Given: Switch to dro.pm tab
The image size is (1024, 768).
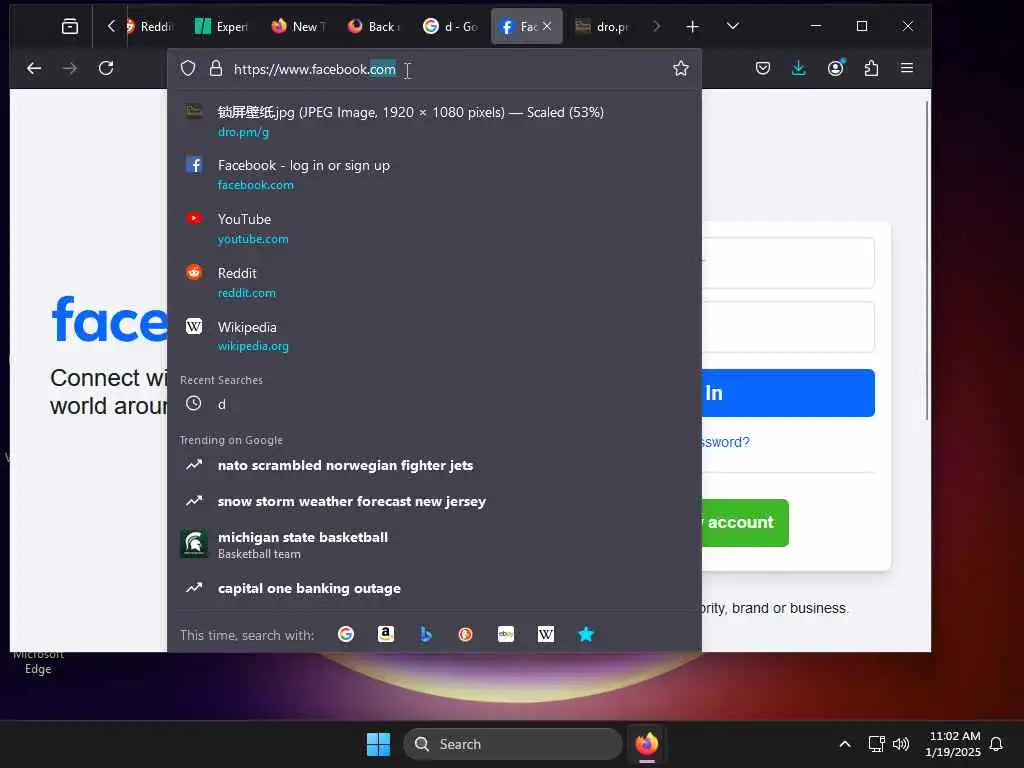Looking at the screenshot, I should click(602, 26).
